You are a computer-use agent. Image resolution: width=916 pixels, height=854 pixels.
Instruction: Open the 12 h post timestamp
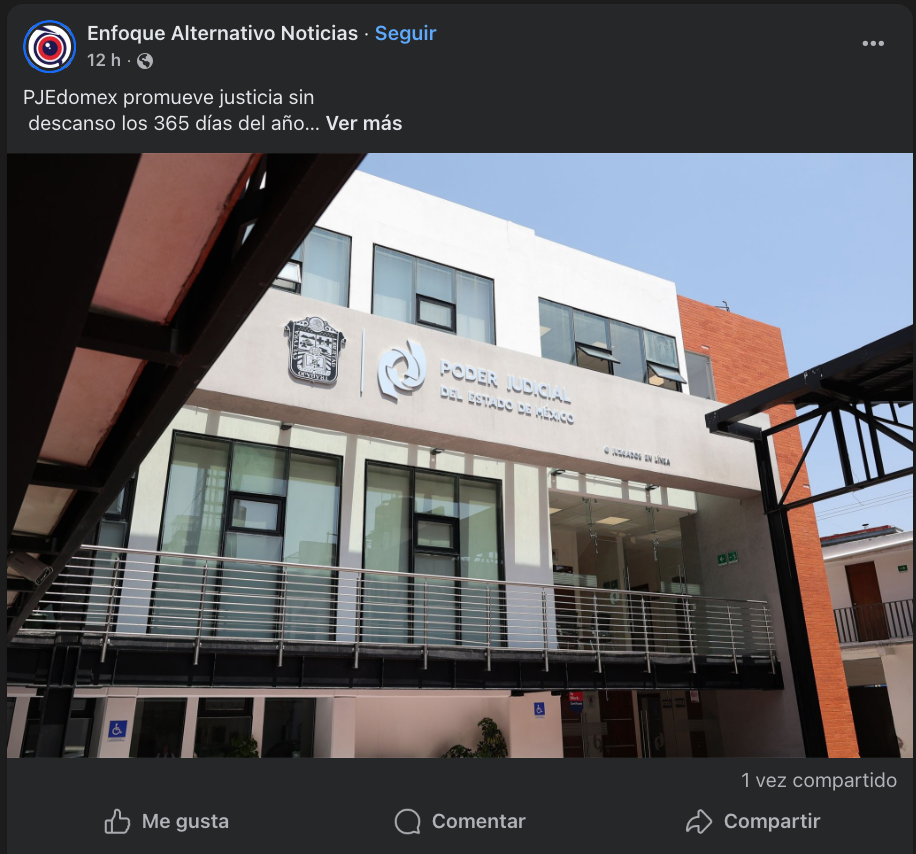pos(104,60)
